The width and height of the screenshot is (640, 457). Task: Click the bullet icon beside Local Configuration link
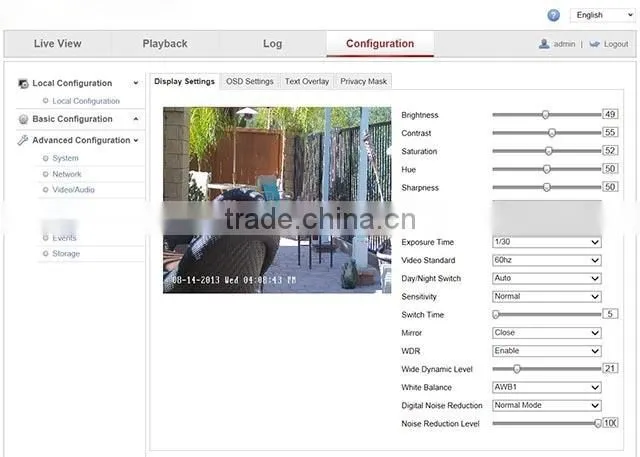pyautogui.click(x=45, y=101)
